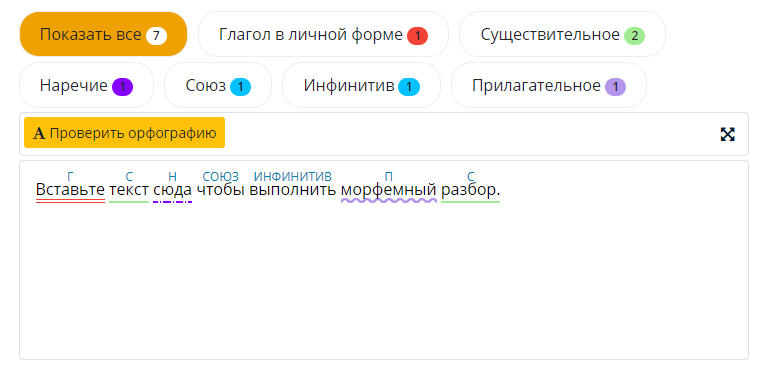Click the green count badge on Существительное

pyautogui.click(x=634, y=36)
